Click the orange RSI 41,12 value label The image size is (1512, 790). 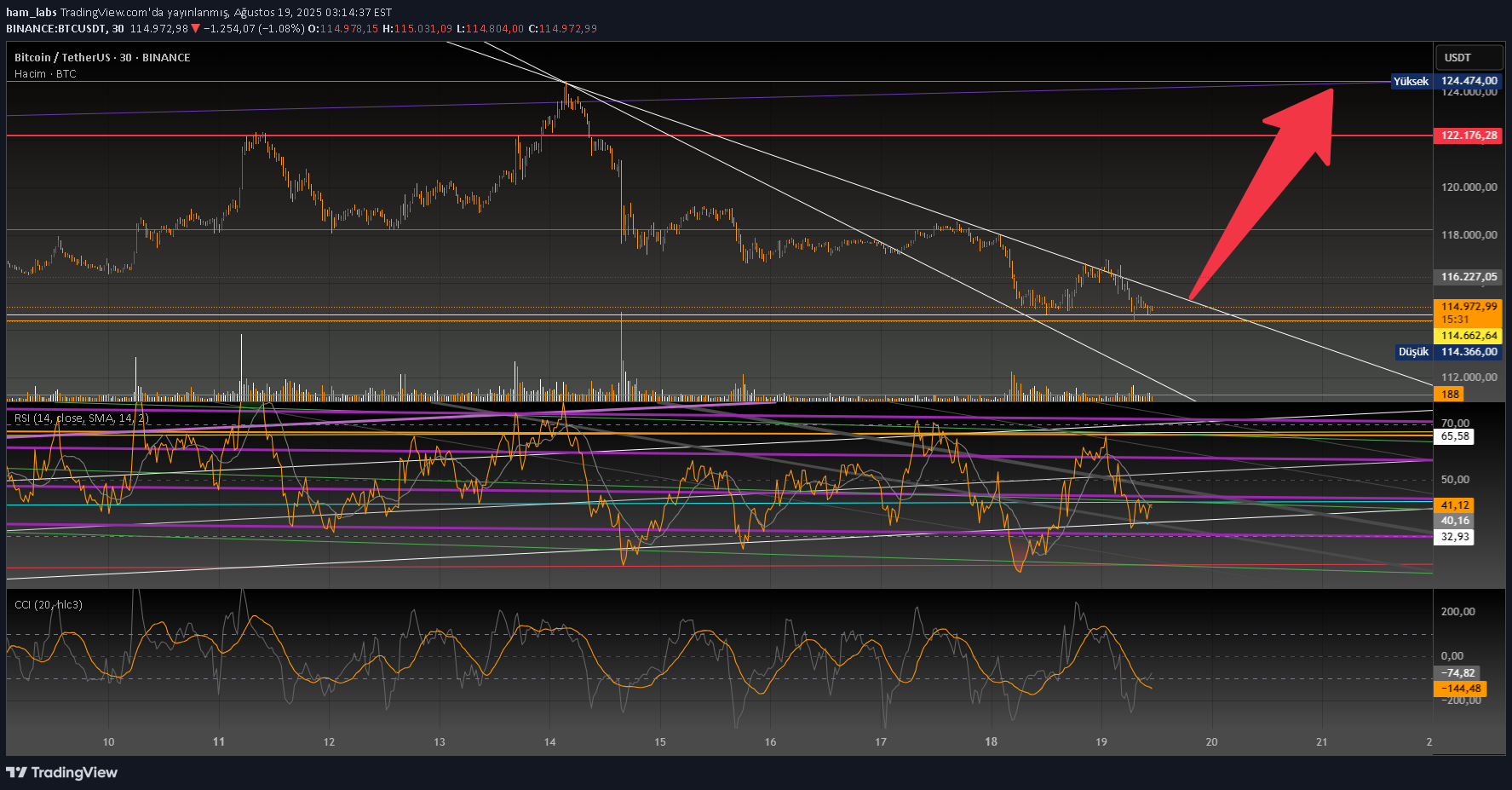click(1454, 505)
